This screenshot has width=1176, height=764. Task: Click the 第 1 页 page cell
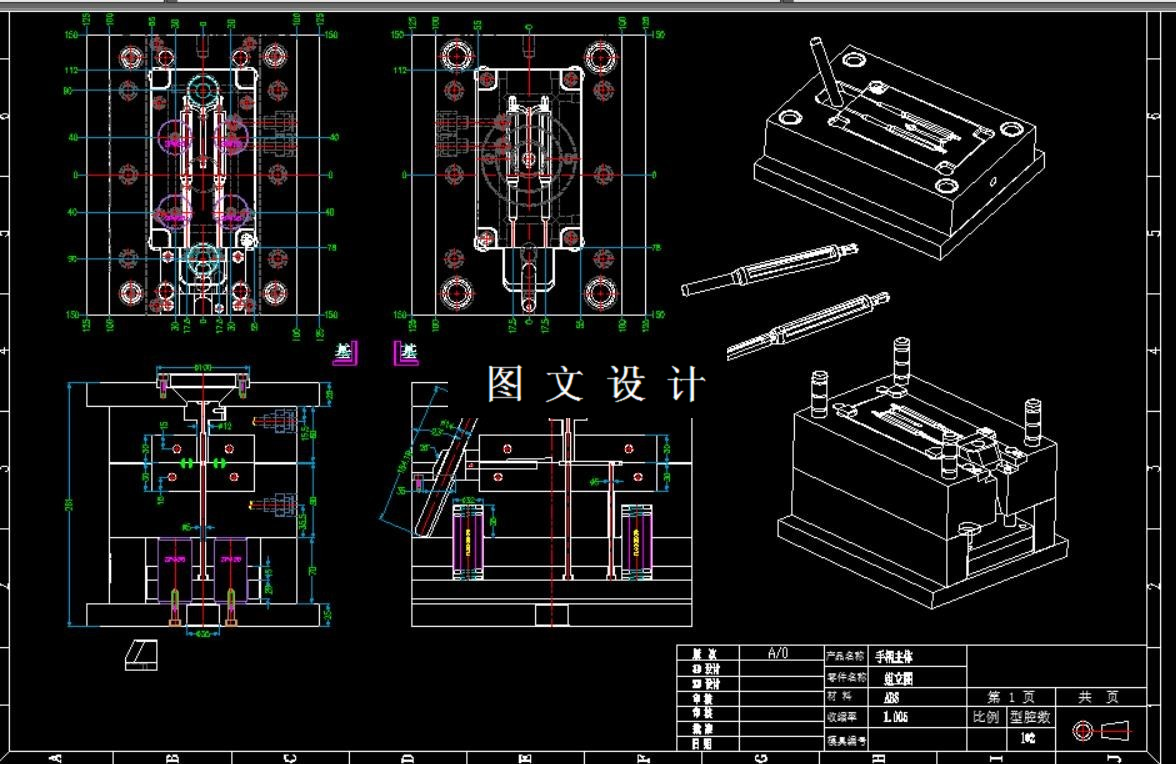(x=1011, y=697)
